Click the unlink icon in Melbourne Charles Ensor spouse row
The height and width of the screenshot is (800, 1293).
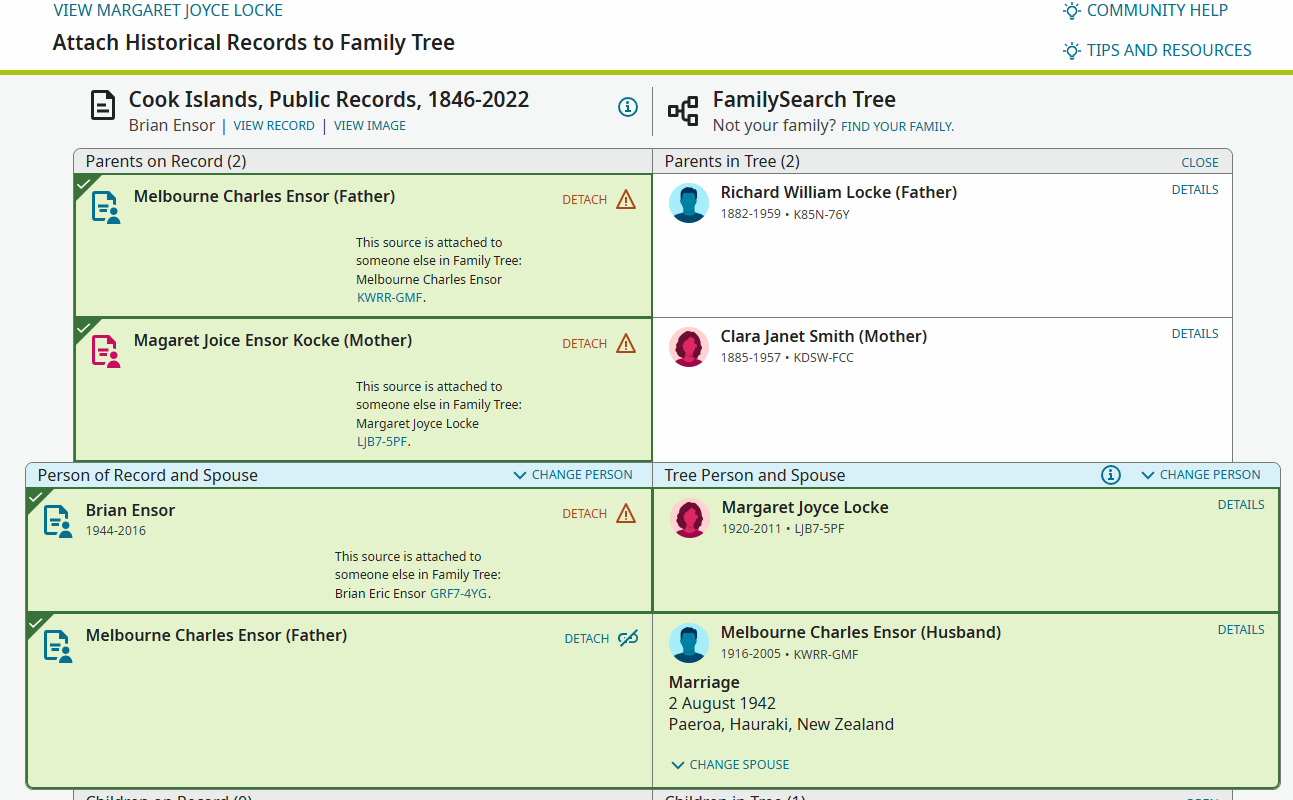[628, 638]
